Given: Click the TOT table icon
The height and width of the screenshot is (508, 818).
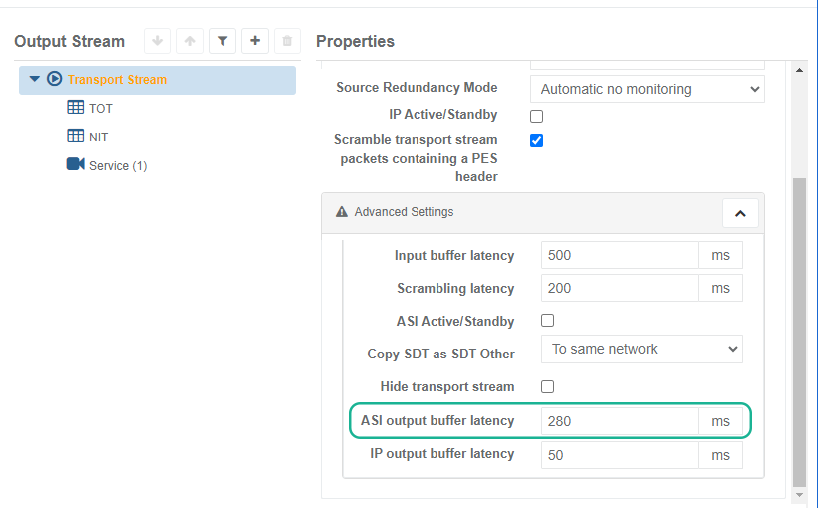Looking at the screenshot, I should click(76, 108).
